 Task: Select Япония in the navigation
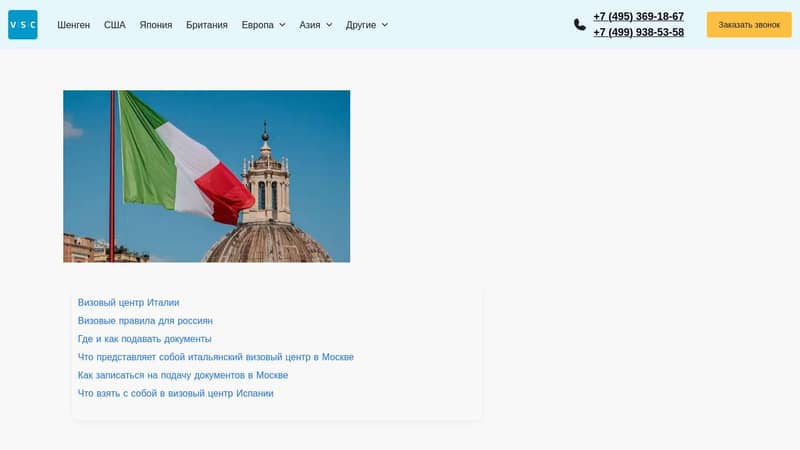pyautogui.click(x=156, y=24)
